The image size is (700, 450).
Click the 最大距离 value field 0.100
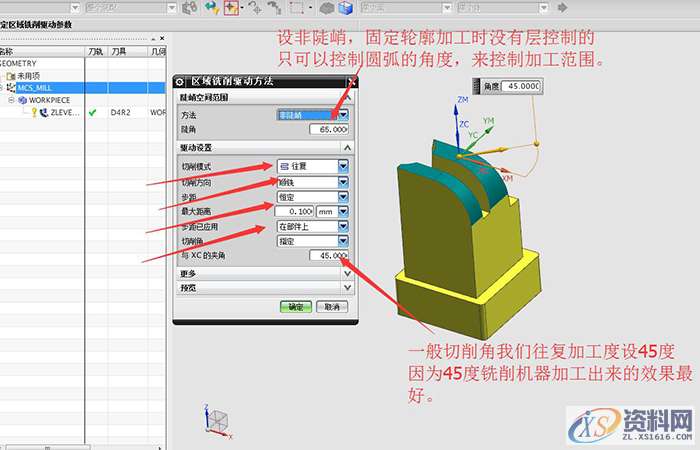tap(294, 212)
